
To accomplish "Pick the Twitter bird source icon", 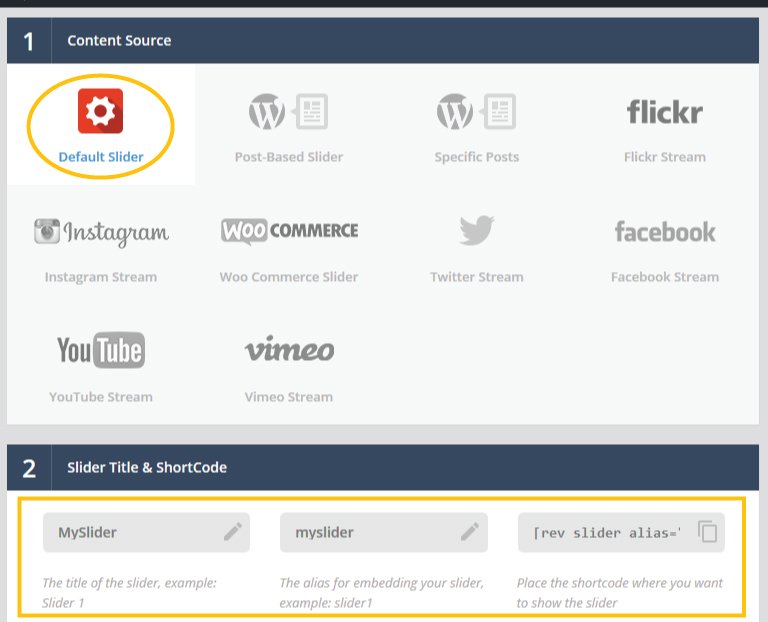I will pos(477,230).
